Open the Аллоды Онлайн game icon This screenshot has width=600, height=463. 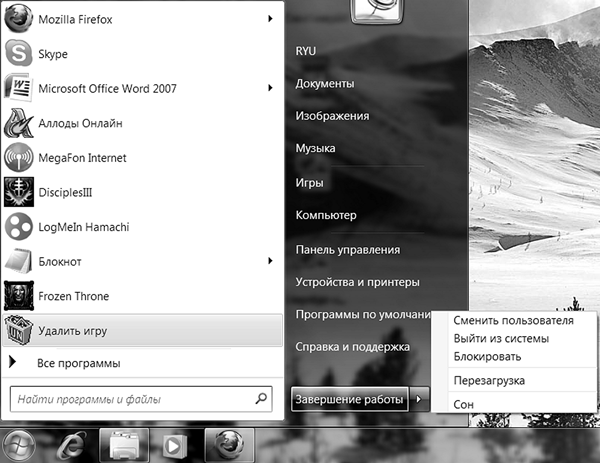click(x=19, y=123)
